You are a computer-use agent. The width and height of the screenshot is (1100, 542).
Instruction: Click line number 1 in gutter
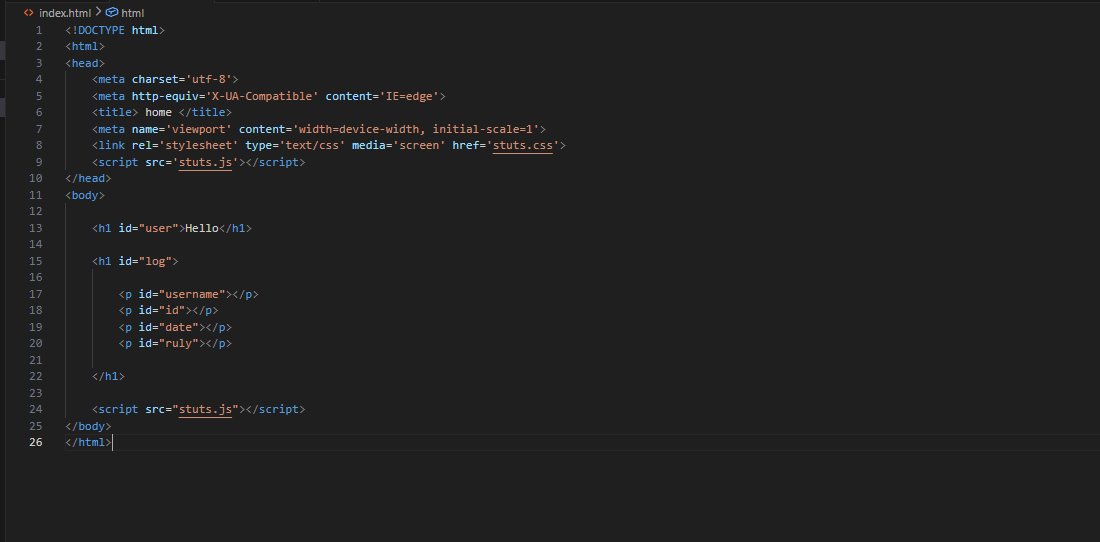(x=39, y=30)
